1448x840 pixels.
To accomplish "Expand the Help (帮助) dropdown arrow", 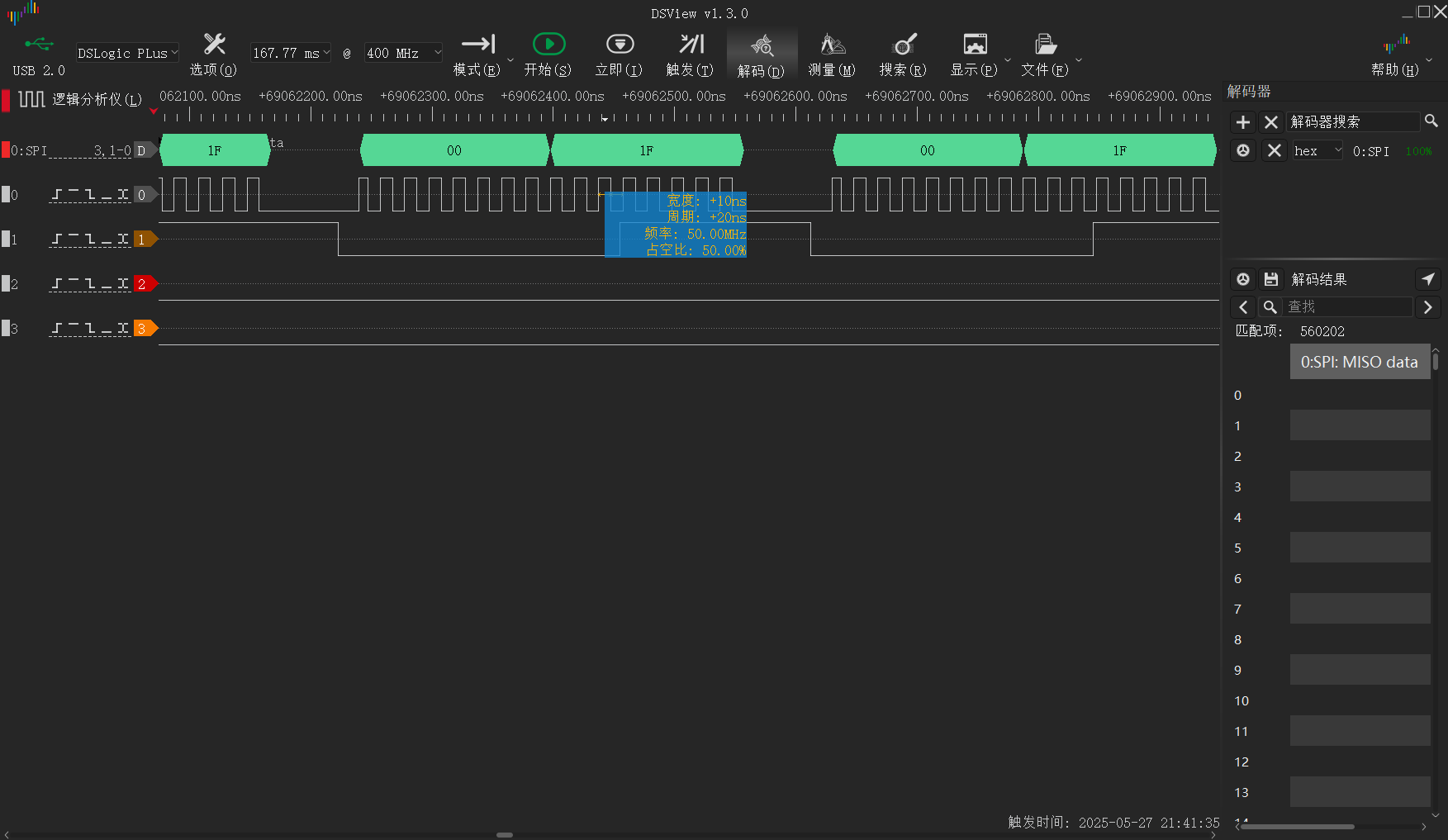I will (1429, 59).
